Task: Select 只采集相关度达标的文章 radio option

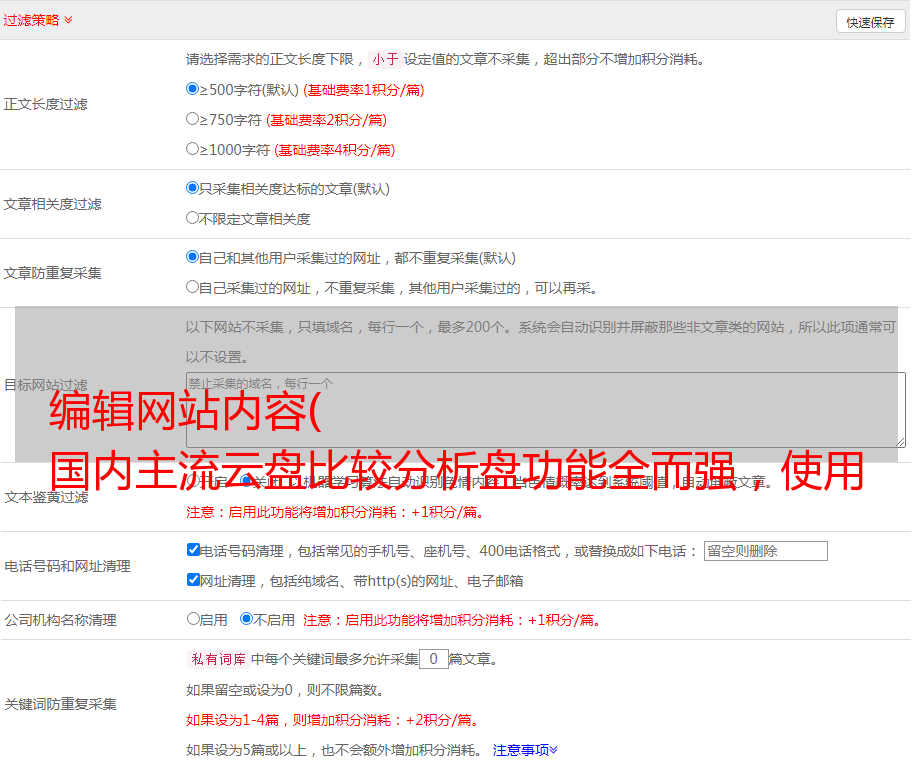Action: pos(193,188)
